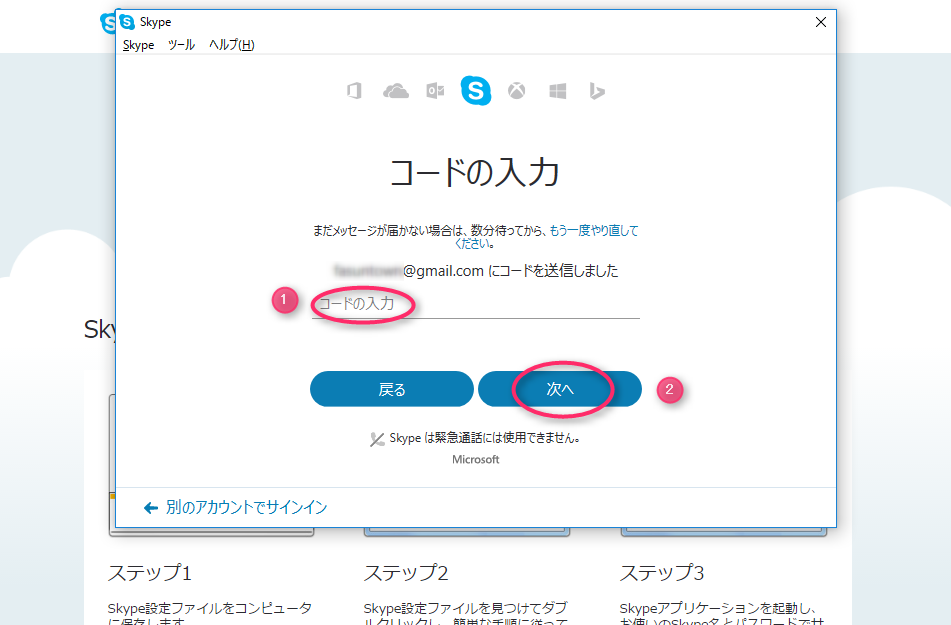Click the コードの入力 page heading
The width and height of the screenshot is (951, 625).
474,172
